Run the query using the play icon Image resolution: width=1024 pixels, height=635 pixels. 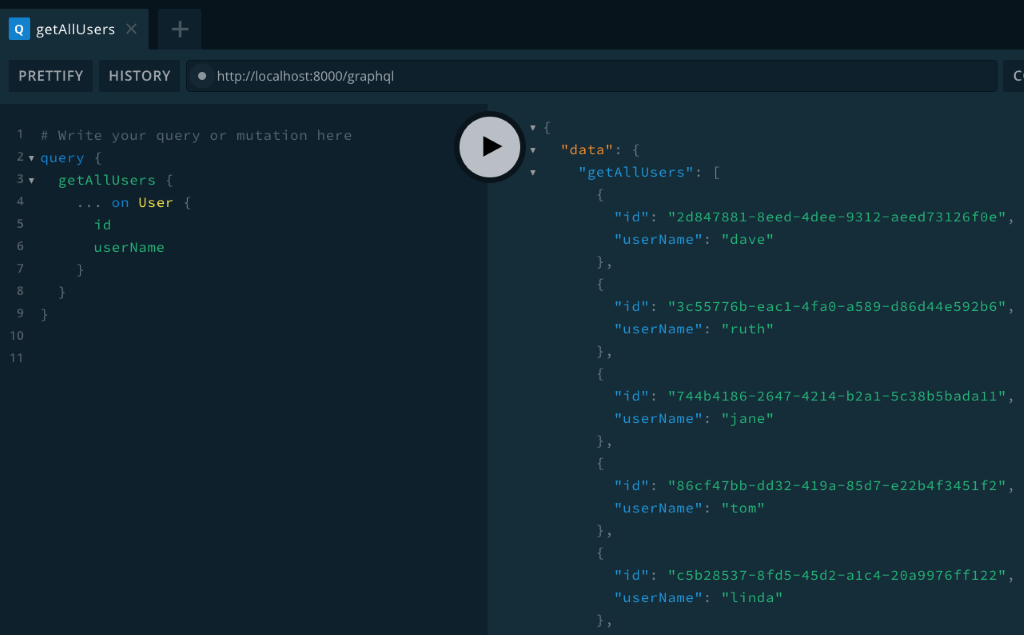point(489,146)
